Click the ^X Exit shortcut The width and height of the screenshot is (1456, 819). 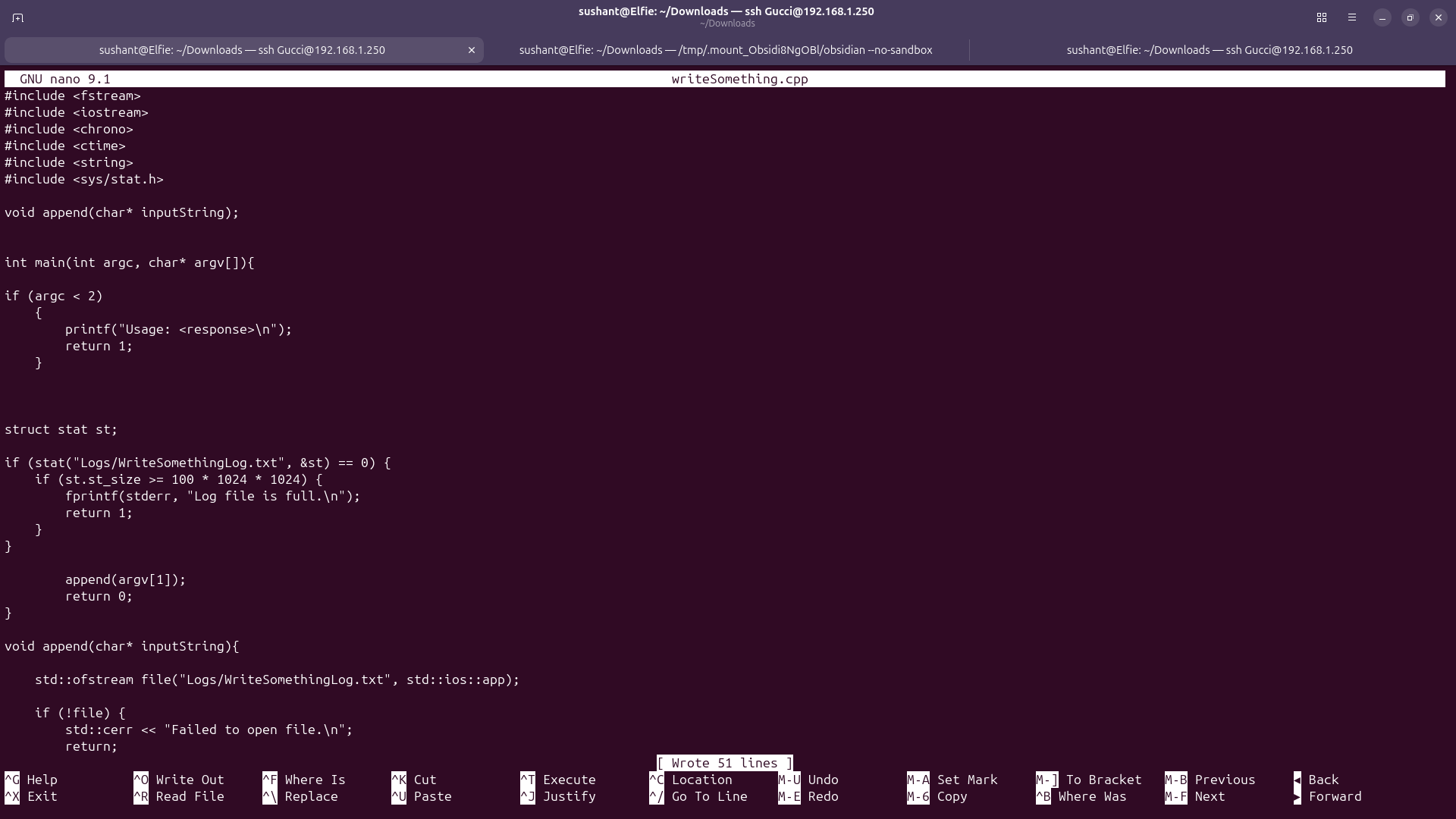click(x=31, y=796)
